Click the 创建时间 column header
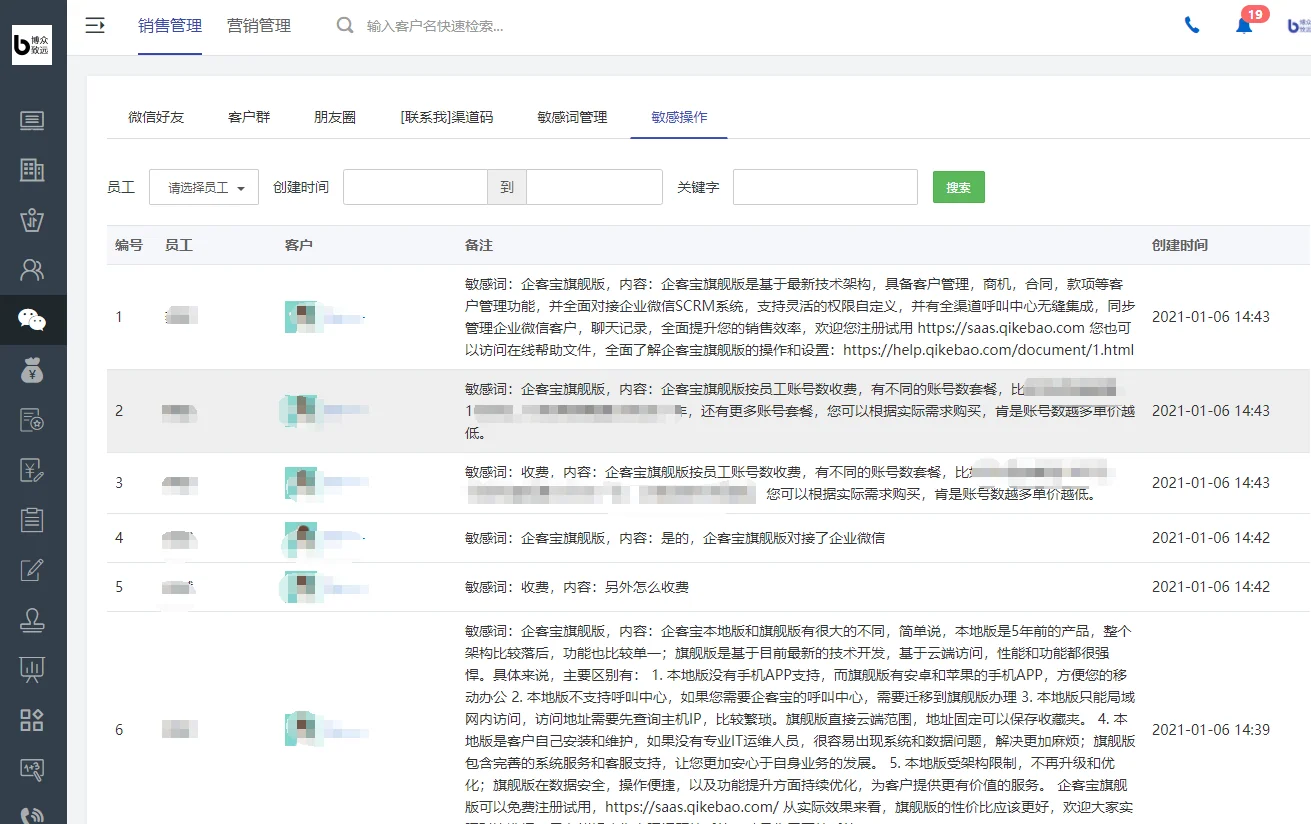Viewport: 1311px width, 824px height. pos(1180,245)
